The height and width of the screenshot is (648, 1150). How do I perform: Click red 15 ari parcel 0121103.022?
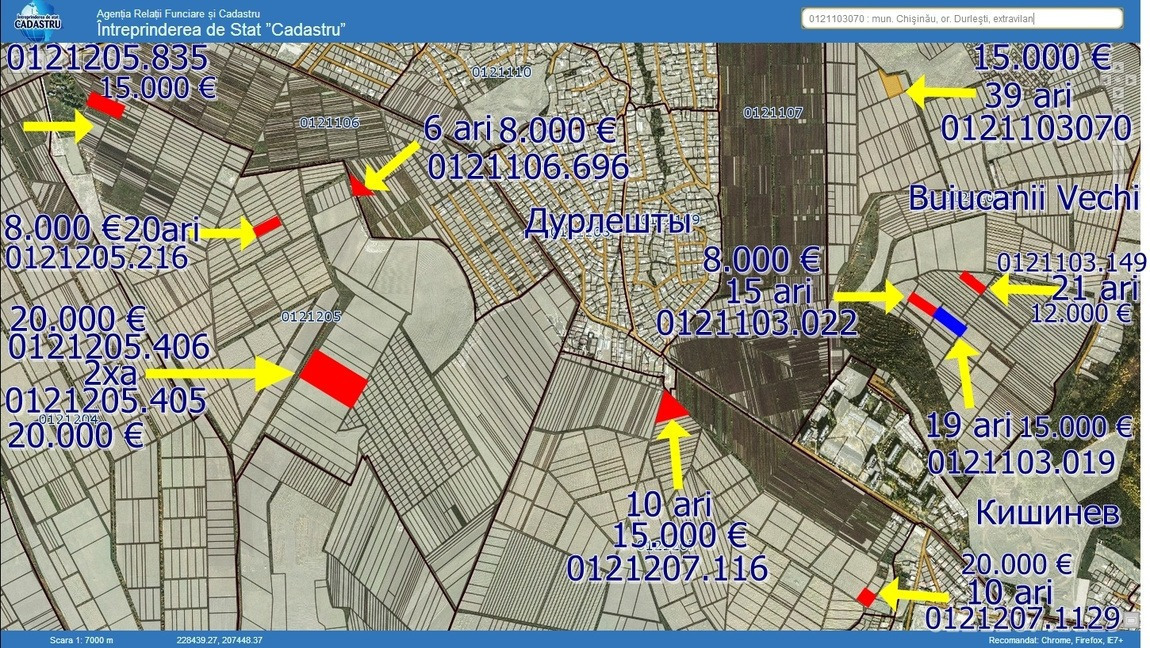tap(920, 301)
